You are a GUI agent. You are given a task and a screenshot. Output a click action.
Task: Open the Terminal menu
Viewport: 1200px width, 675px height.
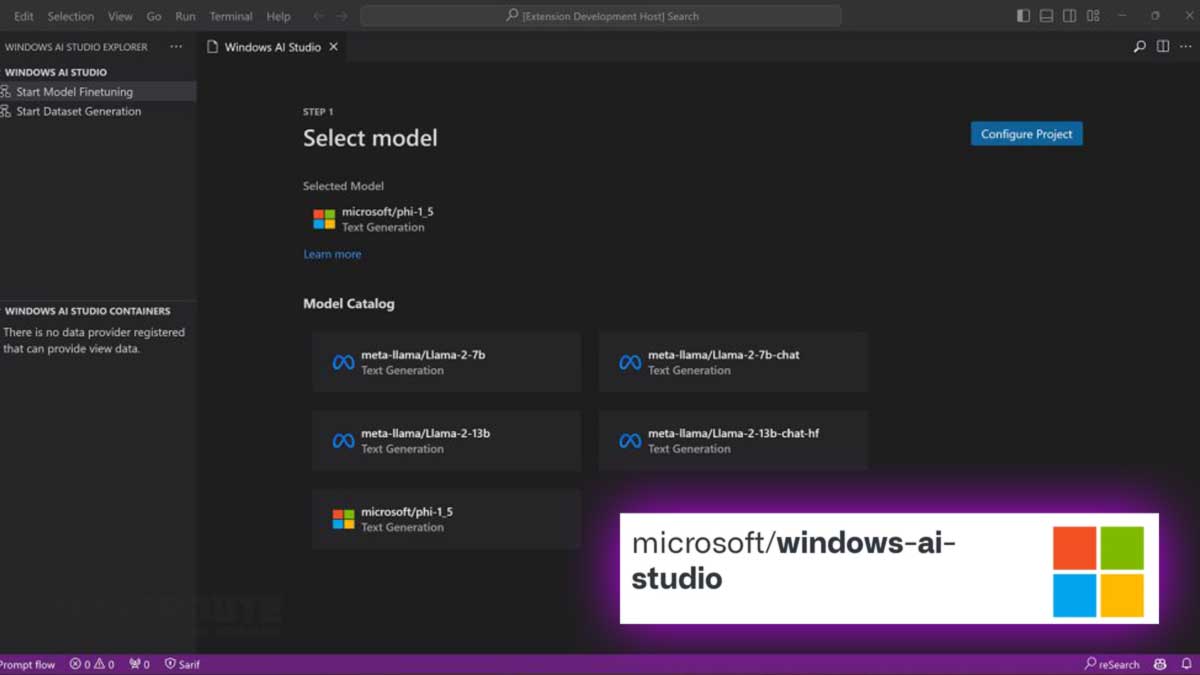point(230,16)
